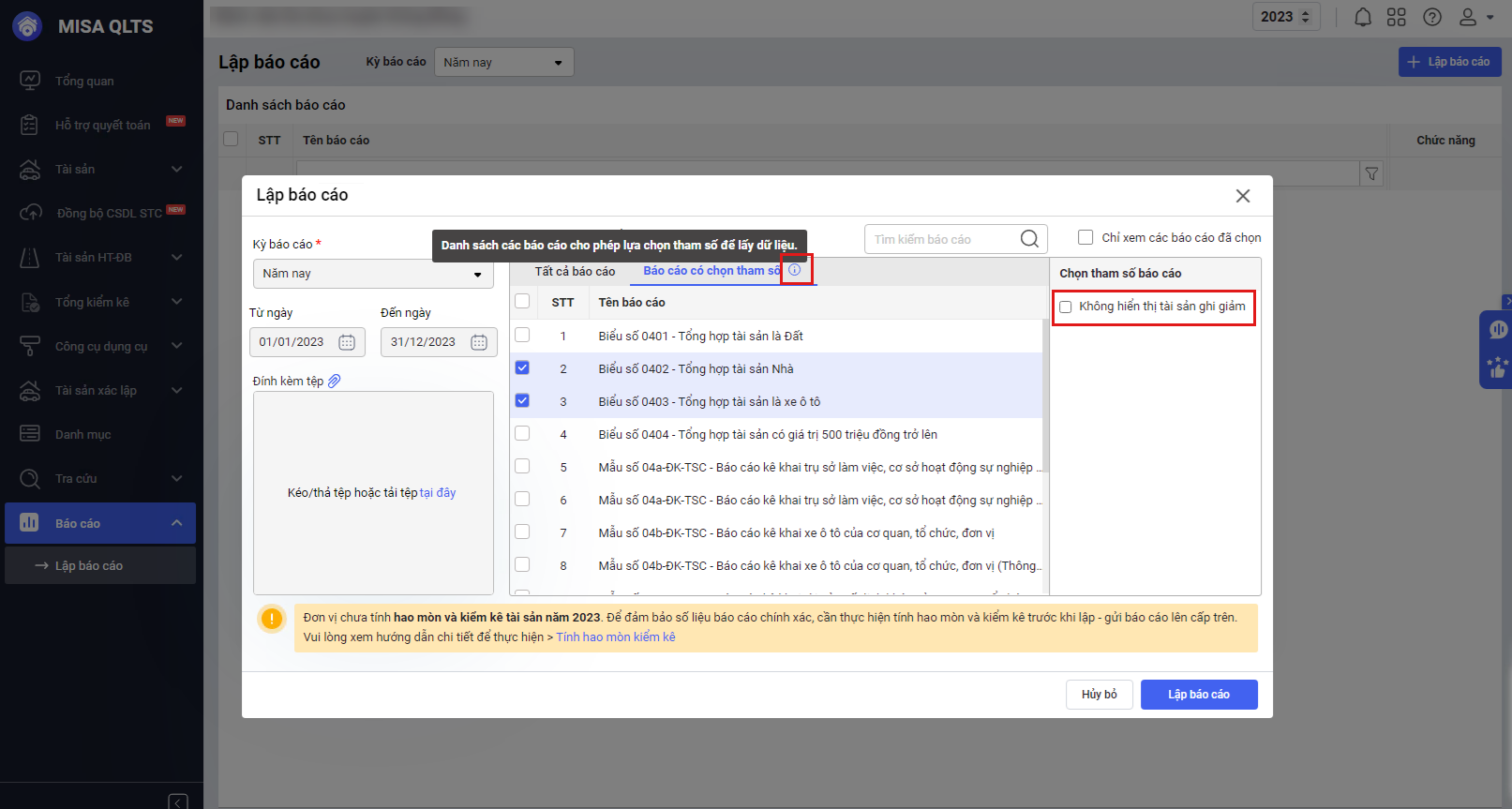Enable Chỉ xem các báo cáo đã chọn checkbox
Screen dimensions: 1512x809
click(1085, 237)
